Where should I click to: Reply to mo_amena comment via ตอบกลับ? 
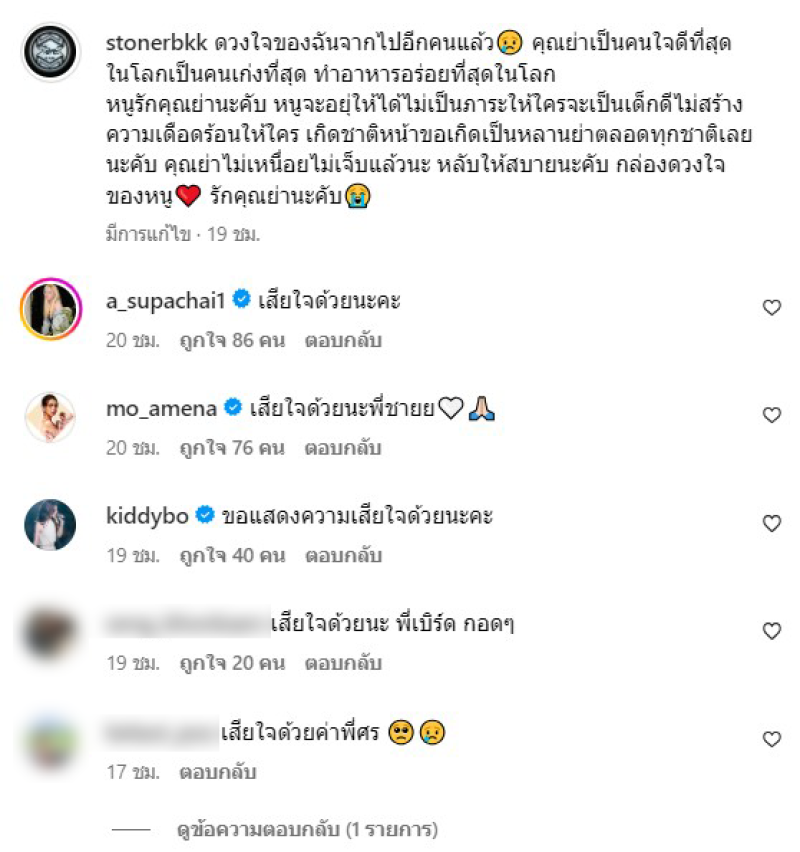pos(343,448)
